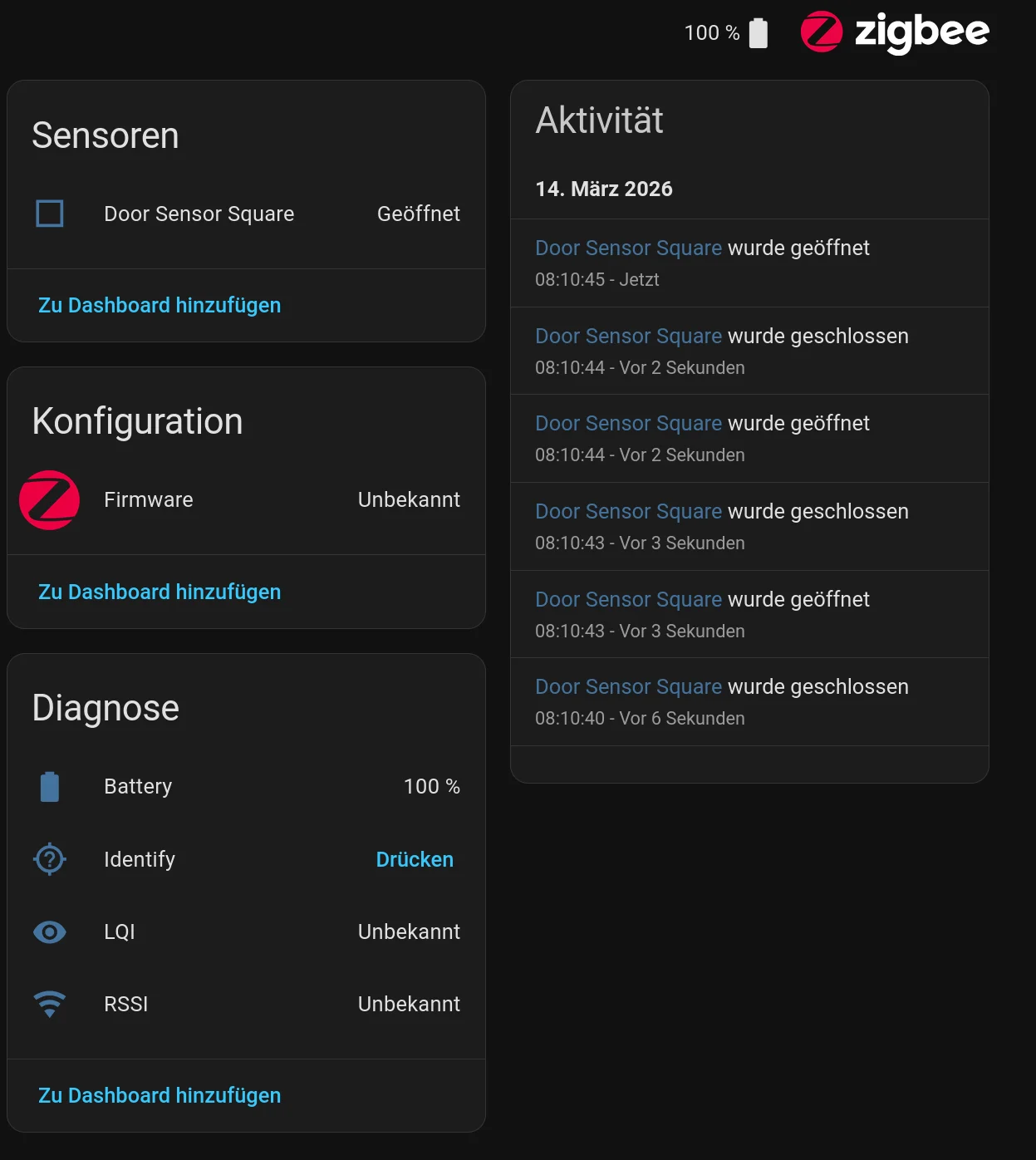This screenshot has width=1036, height=1160.
Task: Click the 'wurde geschlossen' entry at 08:10:43
Action: pos(818,512)
